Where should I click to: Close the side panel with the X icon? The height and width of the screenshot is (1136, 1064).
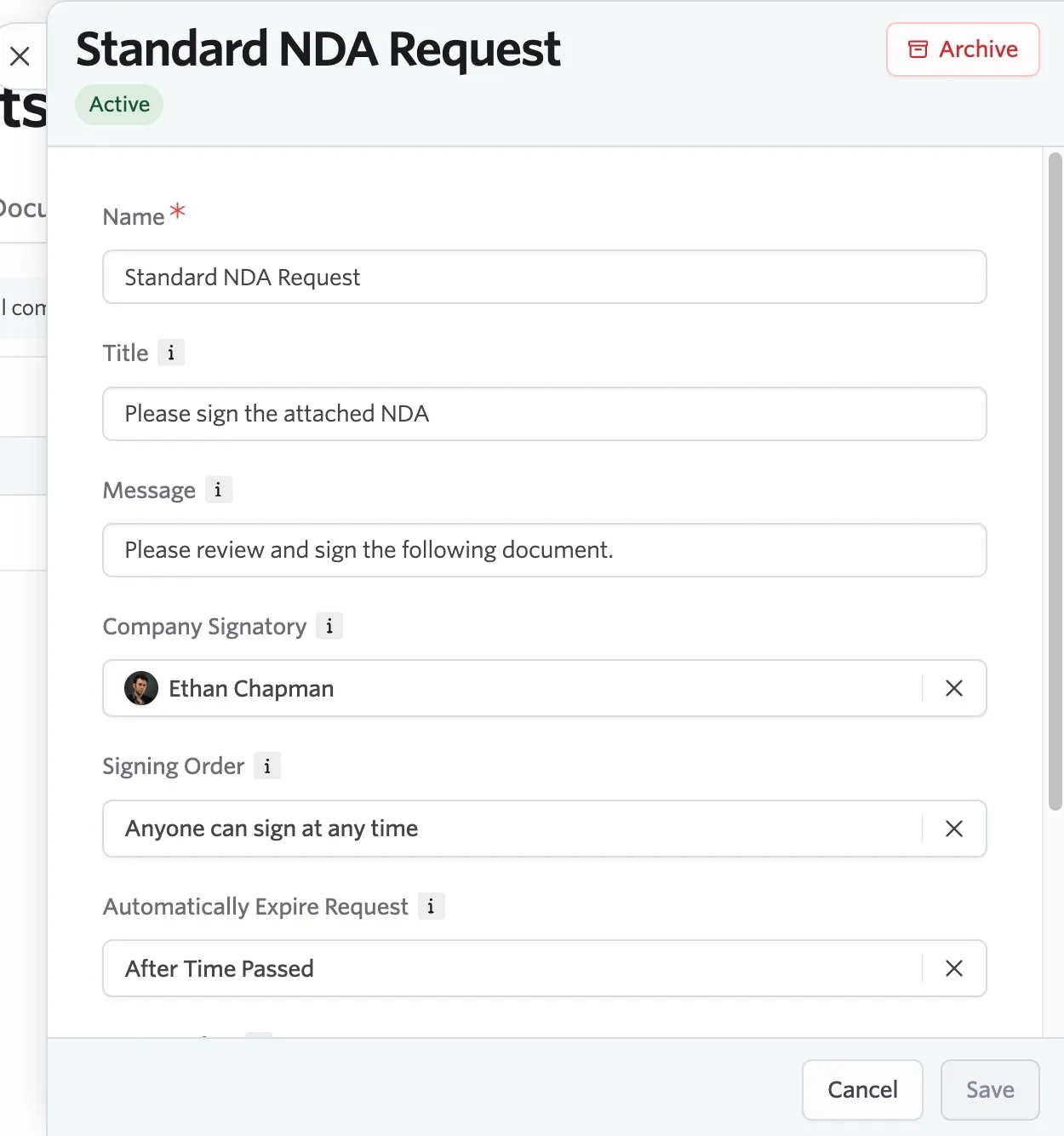[x=20, y=56]
